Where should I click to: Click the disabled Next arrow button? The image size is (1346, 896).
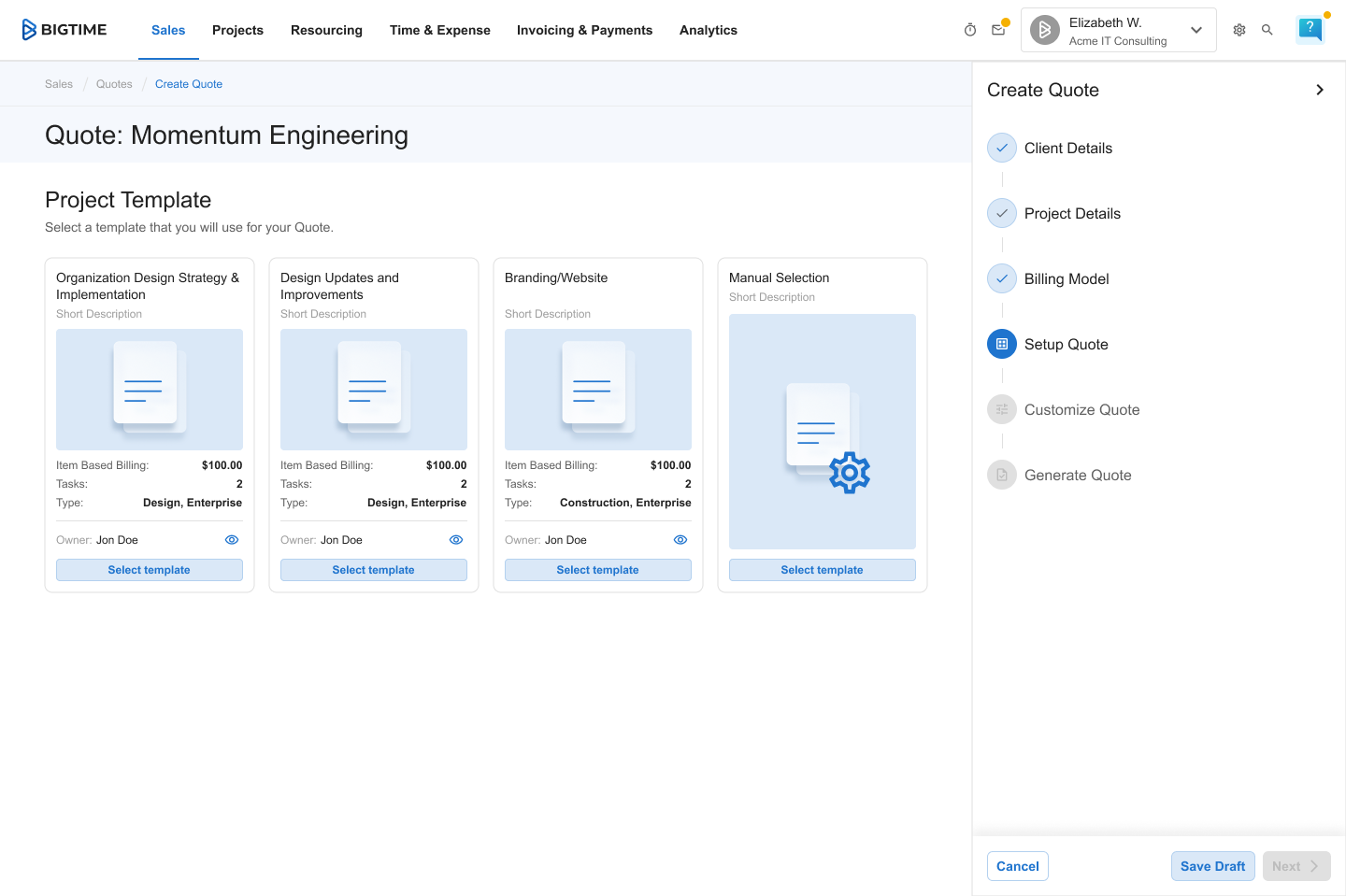click(x=1296, y=866)
